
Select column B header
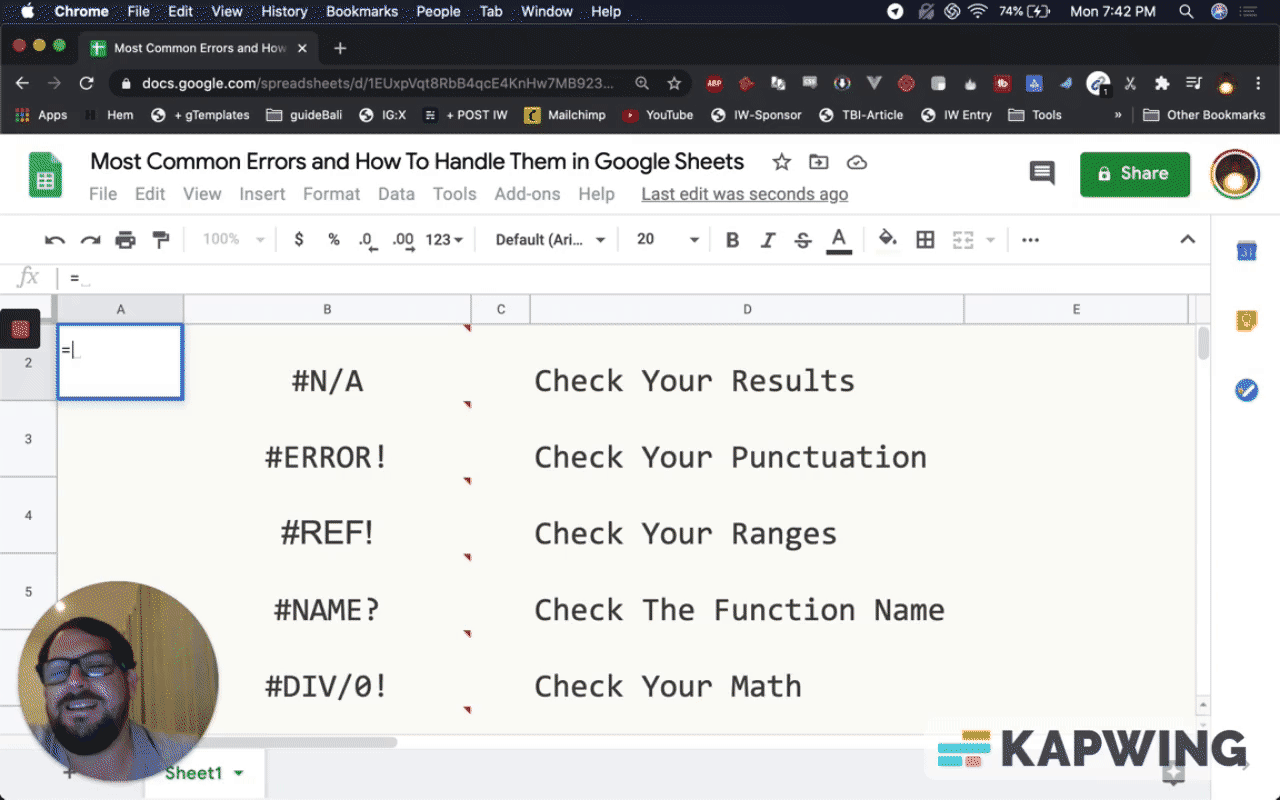327,309
